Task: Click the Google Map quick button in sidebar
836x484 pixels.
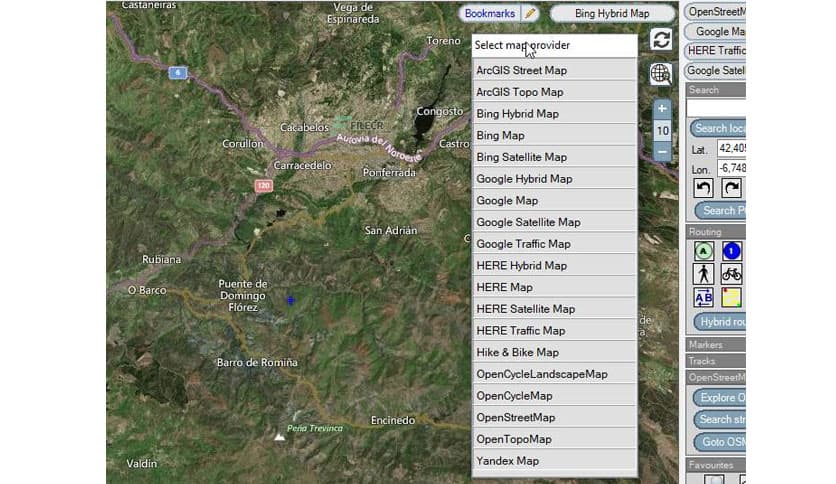Action: pos(715,31)
